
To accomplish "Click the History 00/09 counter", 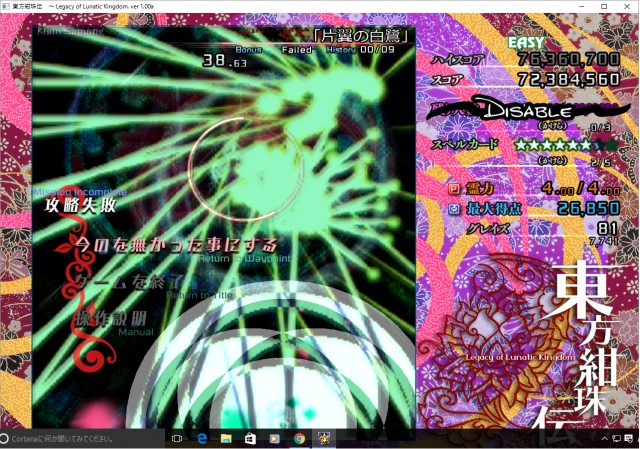I will pos(360,50).
